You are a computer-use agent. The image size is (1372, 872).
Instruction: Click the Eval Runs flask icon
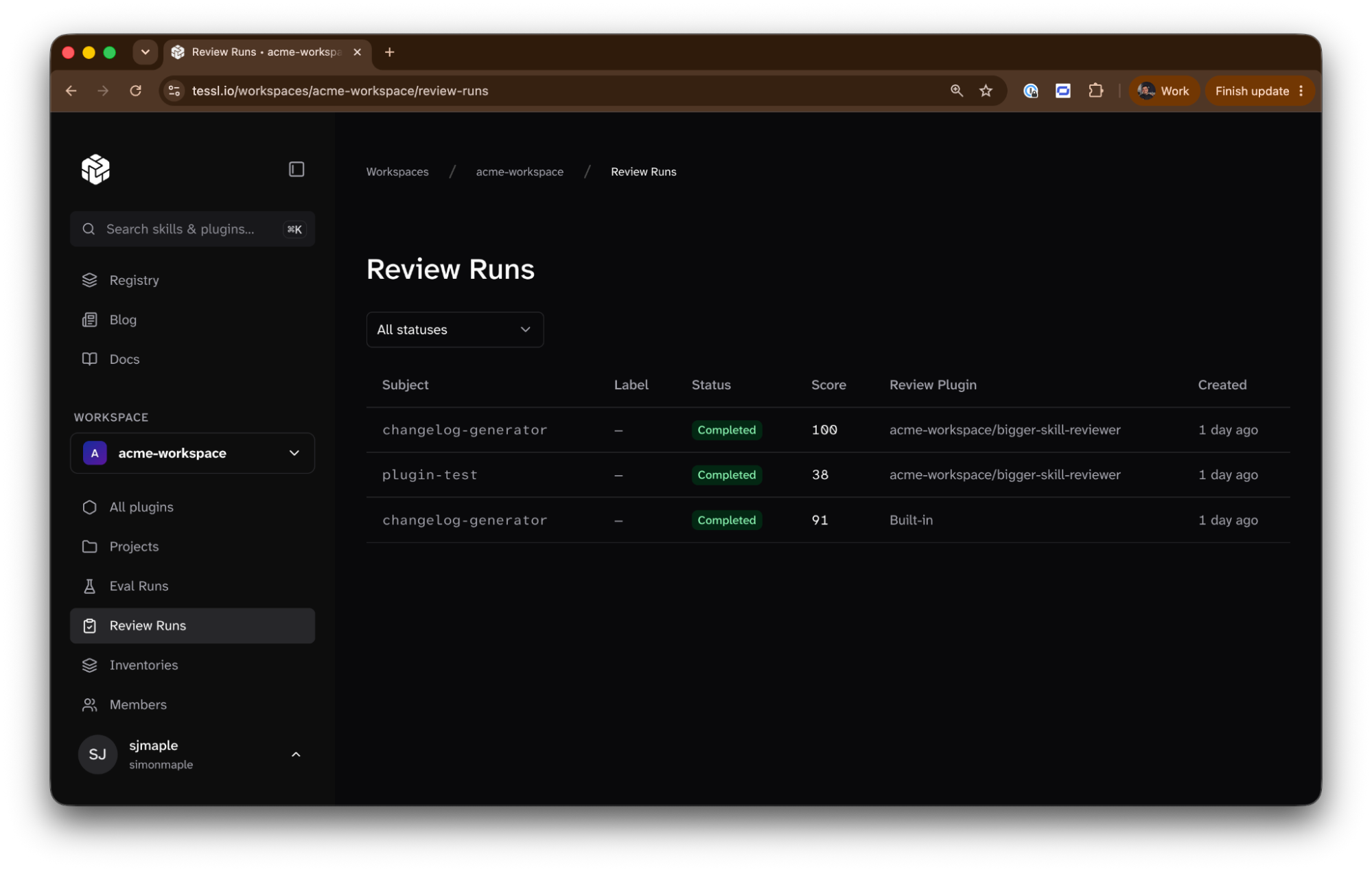90,586
